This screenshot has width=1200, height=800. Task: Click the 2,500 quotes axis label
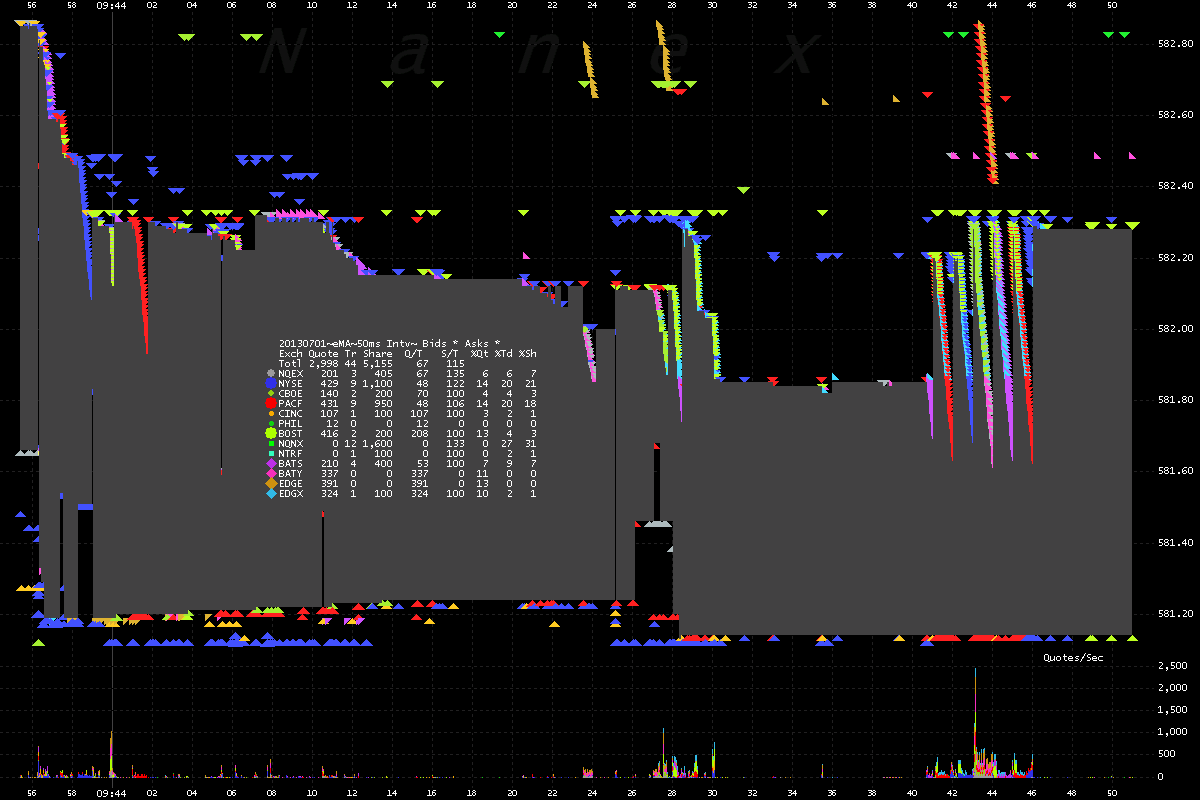click(1174, 666)
